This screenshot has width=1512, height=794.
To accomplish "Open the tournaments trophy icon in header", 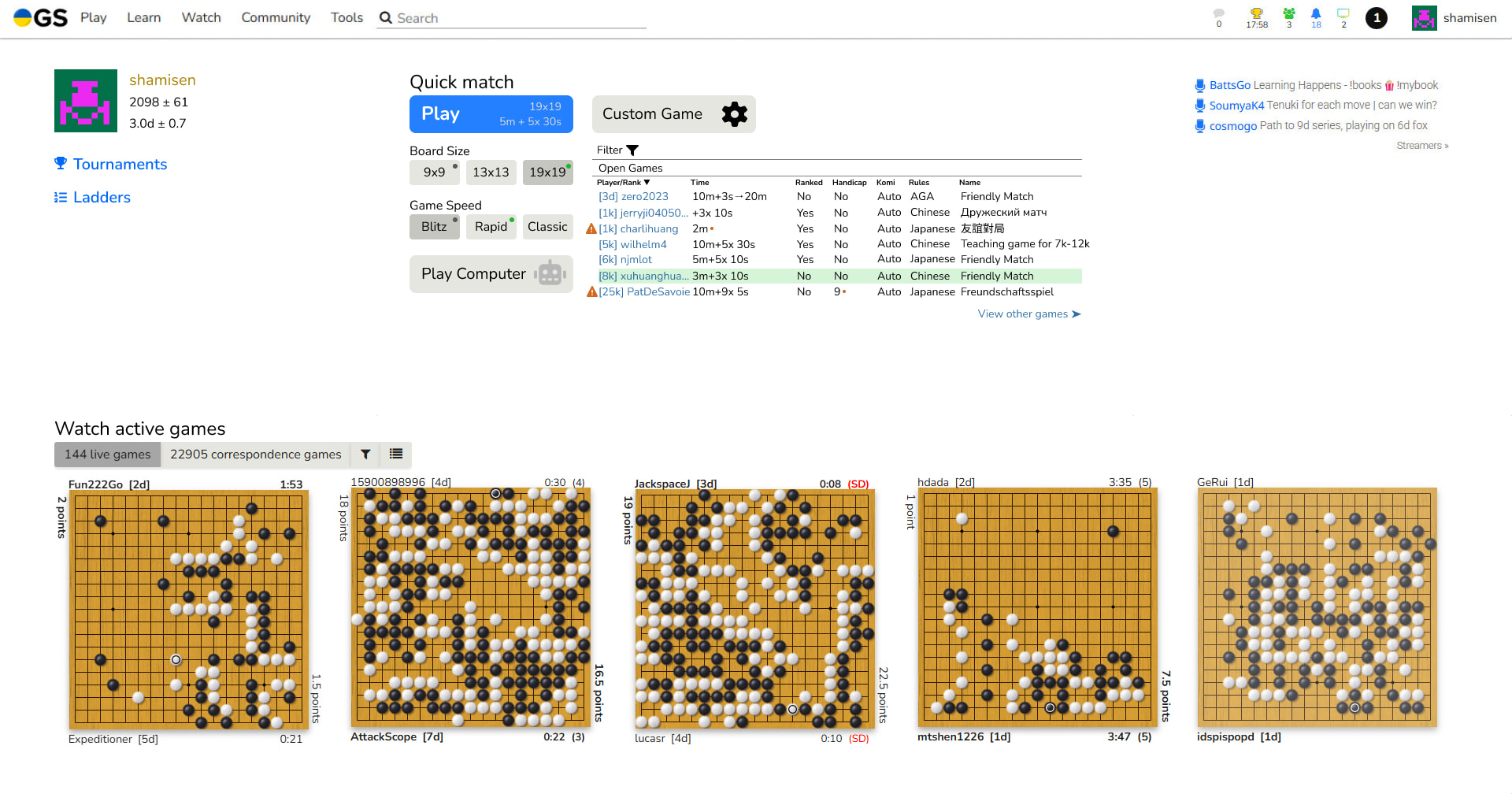I will click(x=1256, y=14).
